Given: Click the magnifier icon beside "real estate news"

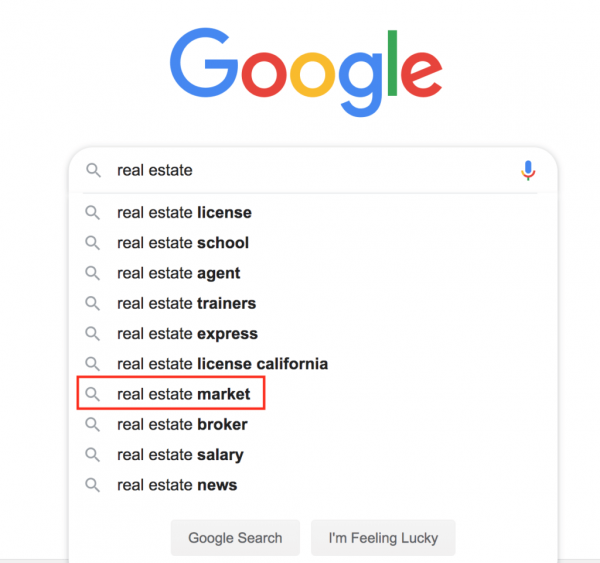Looking at the screenshot, I should tap(93, 485).
